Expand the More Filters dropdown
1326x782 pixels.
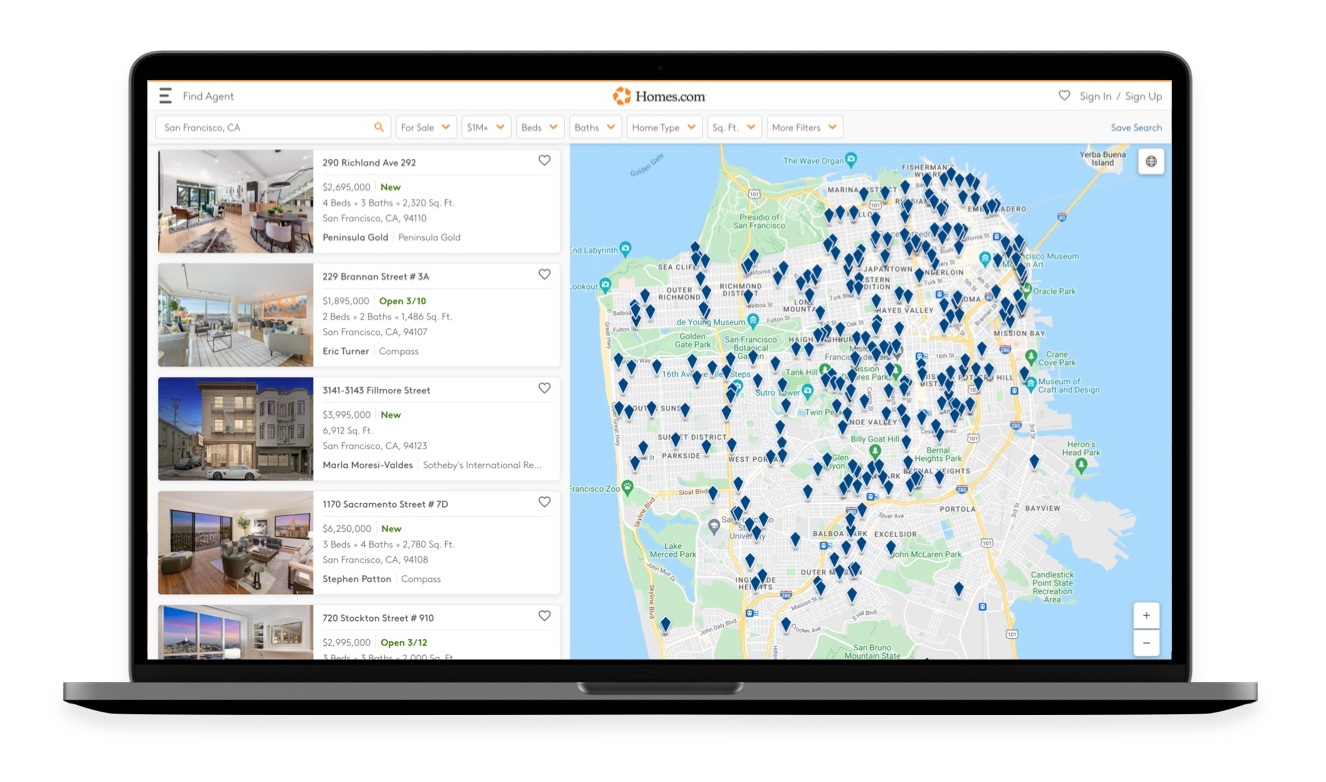(805, 127)
